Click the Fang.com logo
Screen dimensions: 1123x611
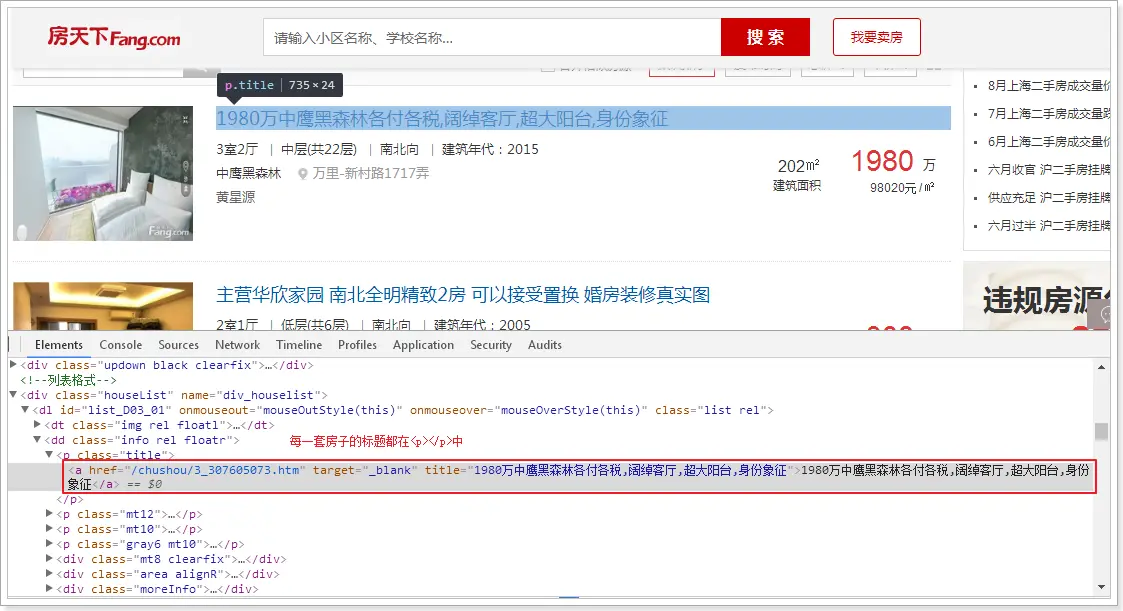(x=113, y=37)
